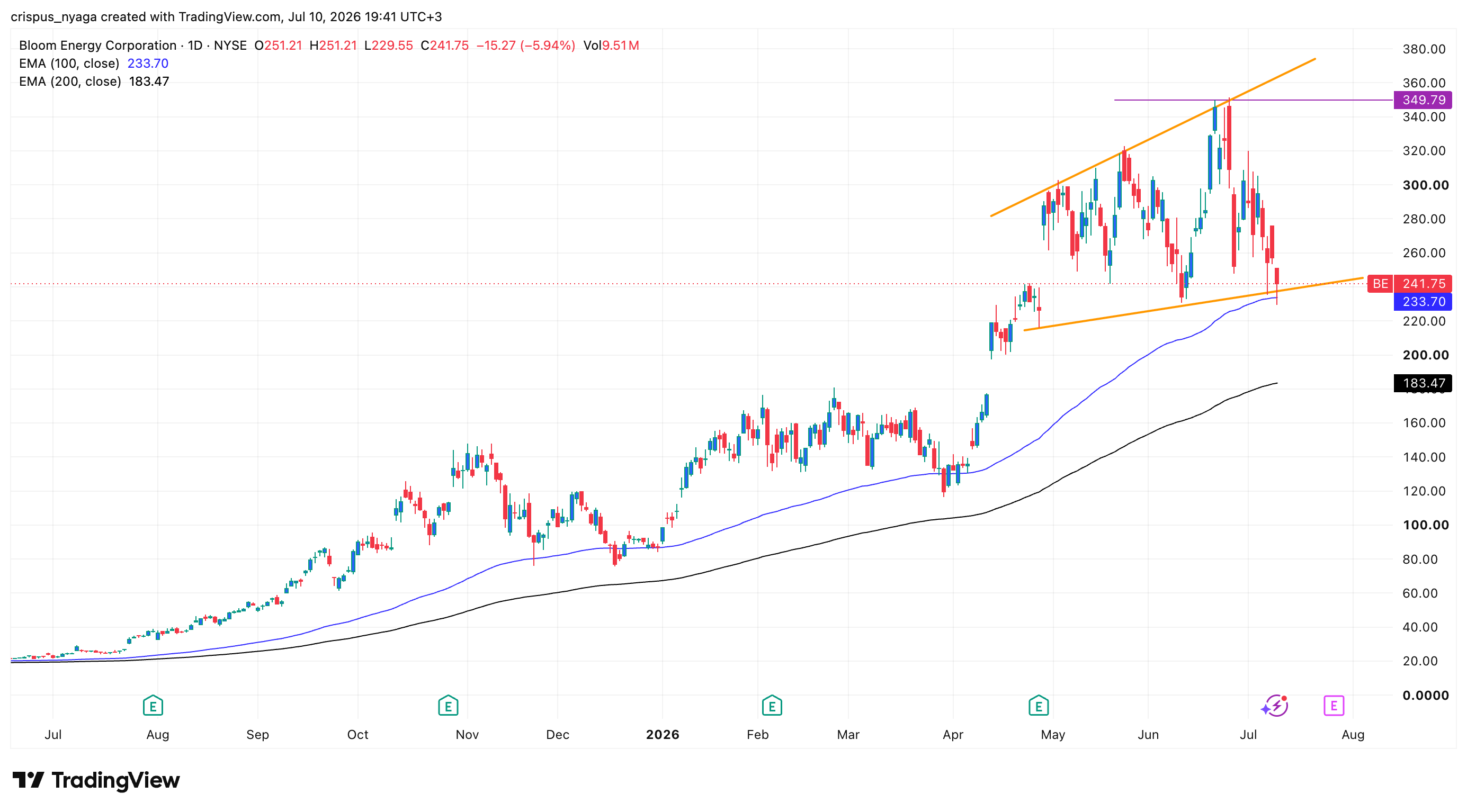
Task: Click the 200.00 price axis label
Action: click(x=1425, y=355)
